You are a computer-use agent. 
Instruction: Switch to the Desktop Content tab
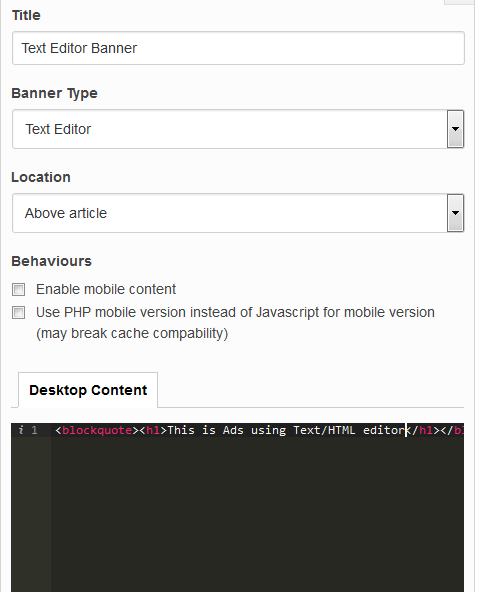[88, 390]
